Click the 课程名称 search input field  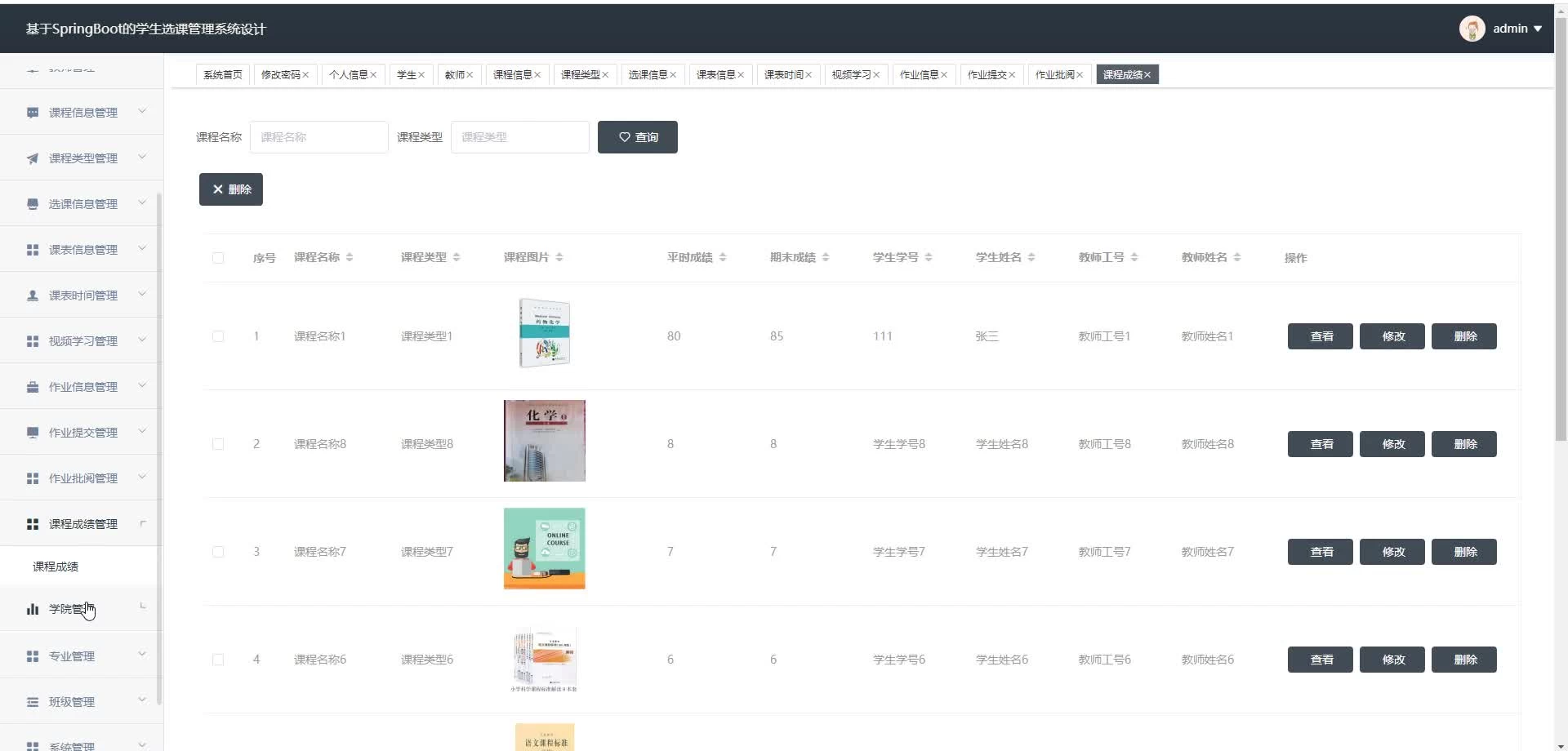319,137
